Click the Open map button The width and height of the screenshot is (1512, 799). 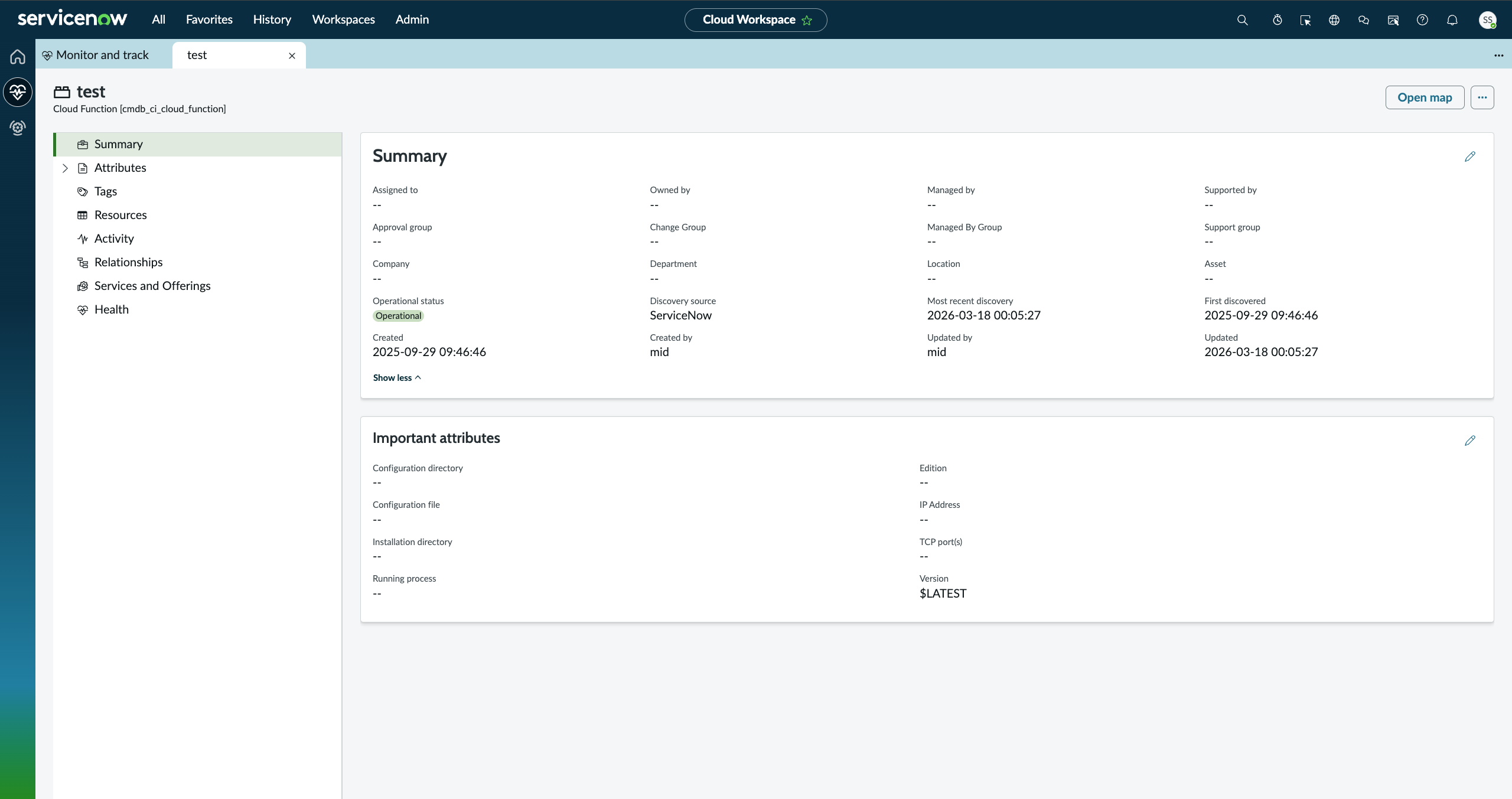1425,97
